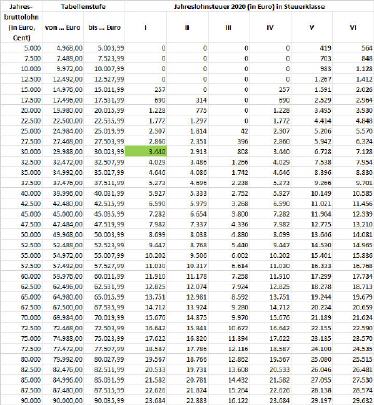
Task: Select the 29.197 value in column V
Action: pyautogui.click(x=312, y=400)
